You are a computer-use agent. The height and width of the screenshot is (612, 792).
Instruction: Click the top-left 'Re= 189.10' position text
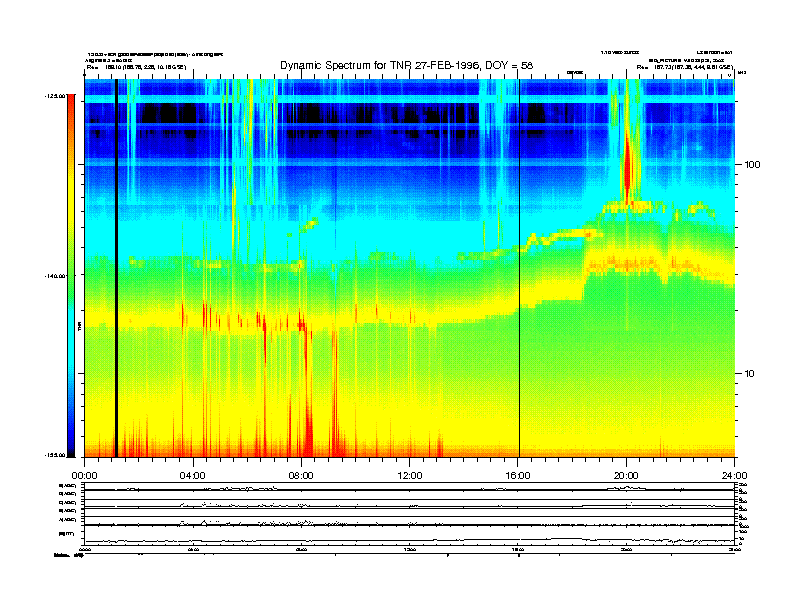coord(136,67)
